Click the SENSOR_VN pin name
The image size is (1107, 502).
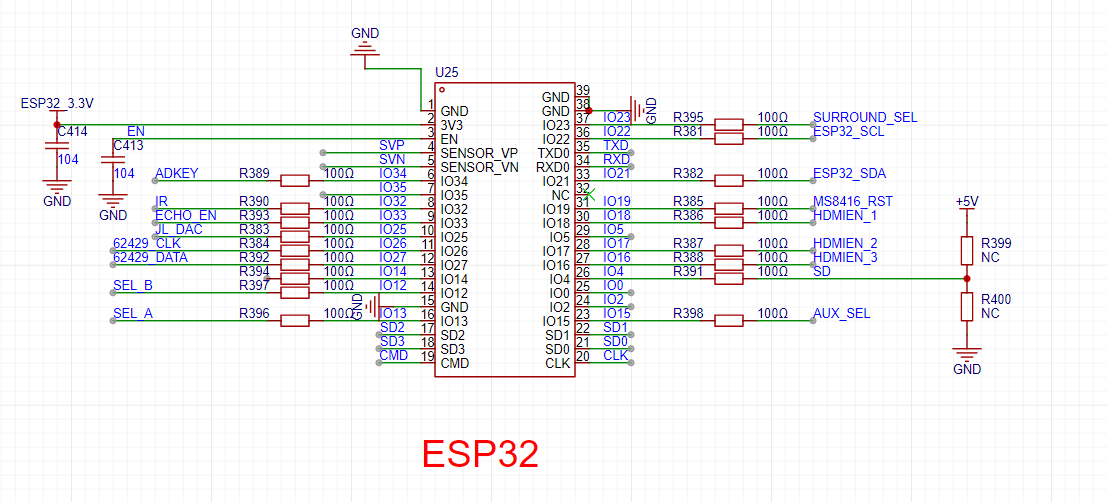coord(480,167)
